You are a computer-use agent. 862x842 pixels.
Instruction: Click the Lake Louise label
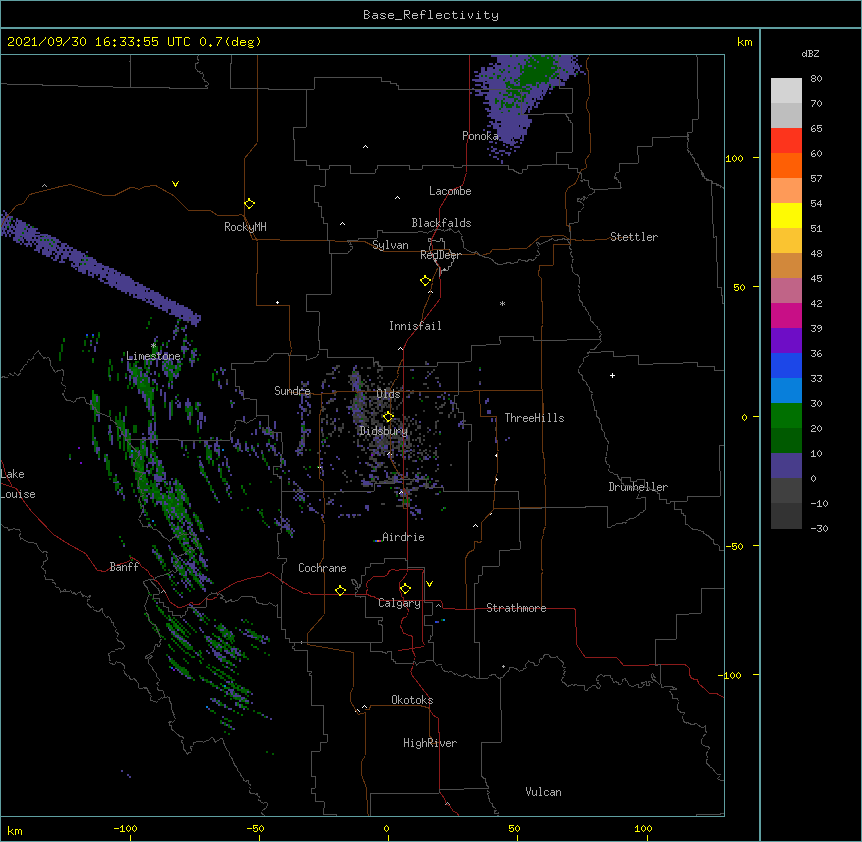click(x=18, y=484)
